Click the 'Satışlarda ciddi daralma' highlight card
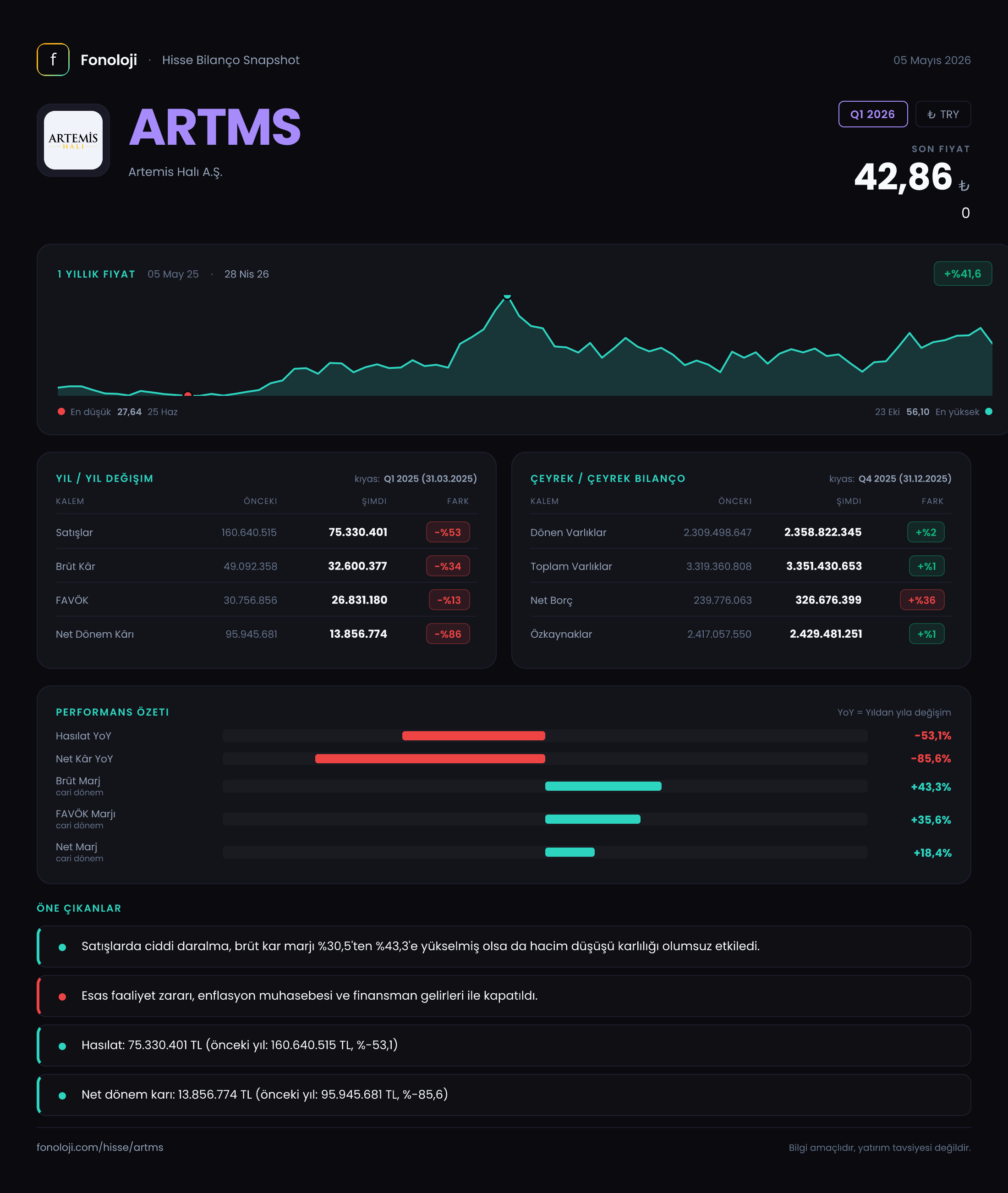The height and width of the screenshot is (1193, 1008). (504, 947)
